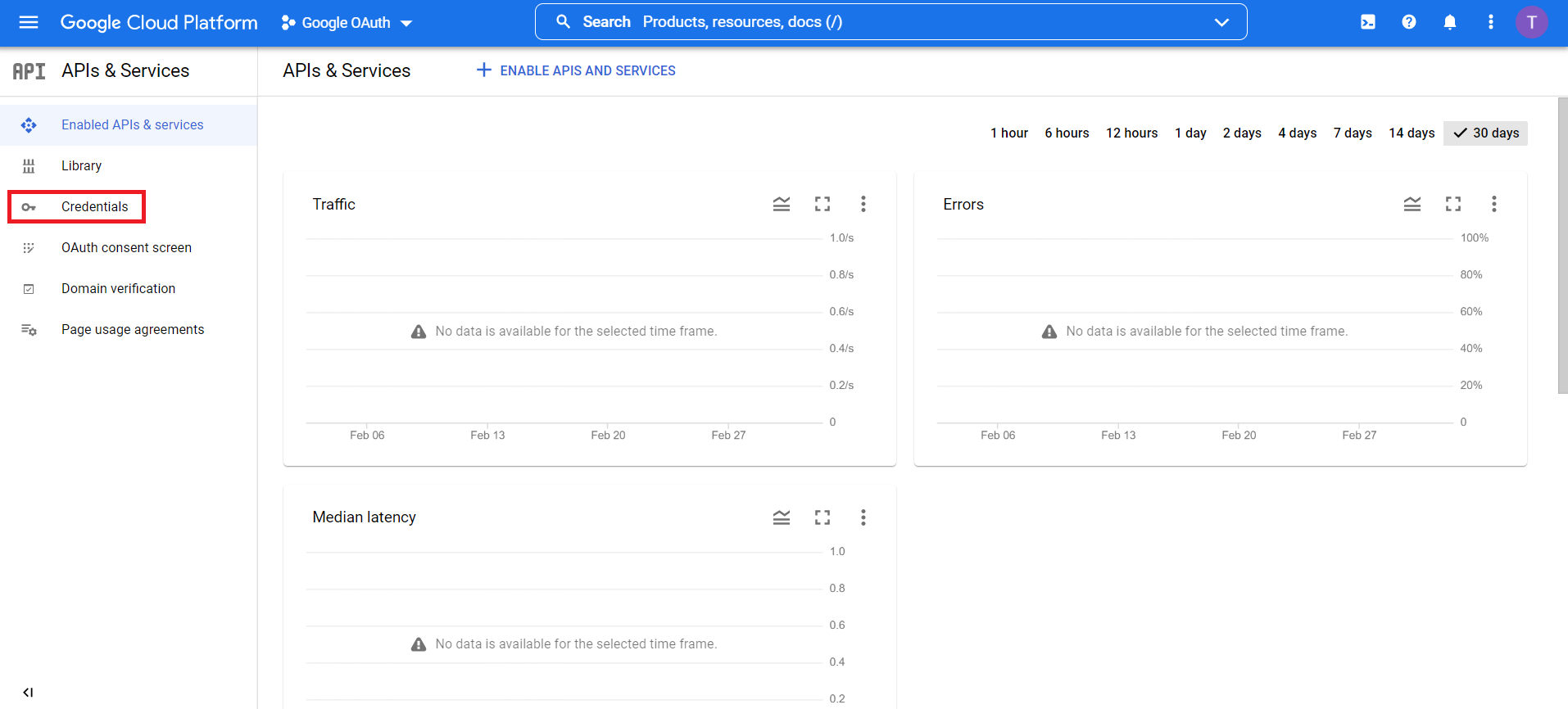
Task: Click the vertical page scrollbar
Action: [x=1562, y=246]
